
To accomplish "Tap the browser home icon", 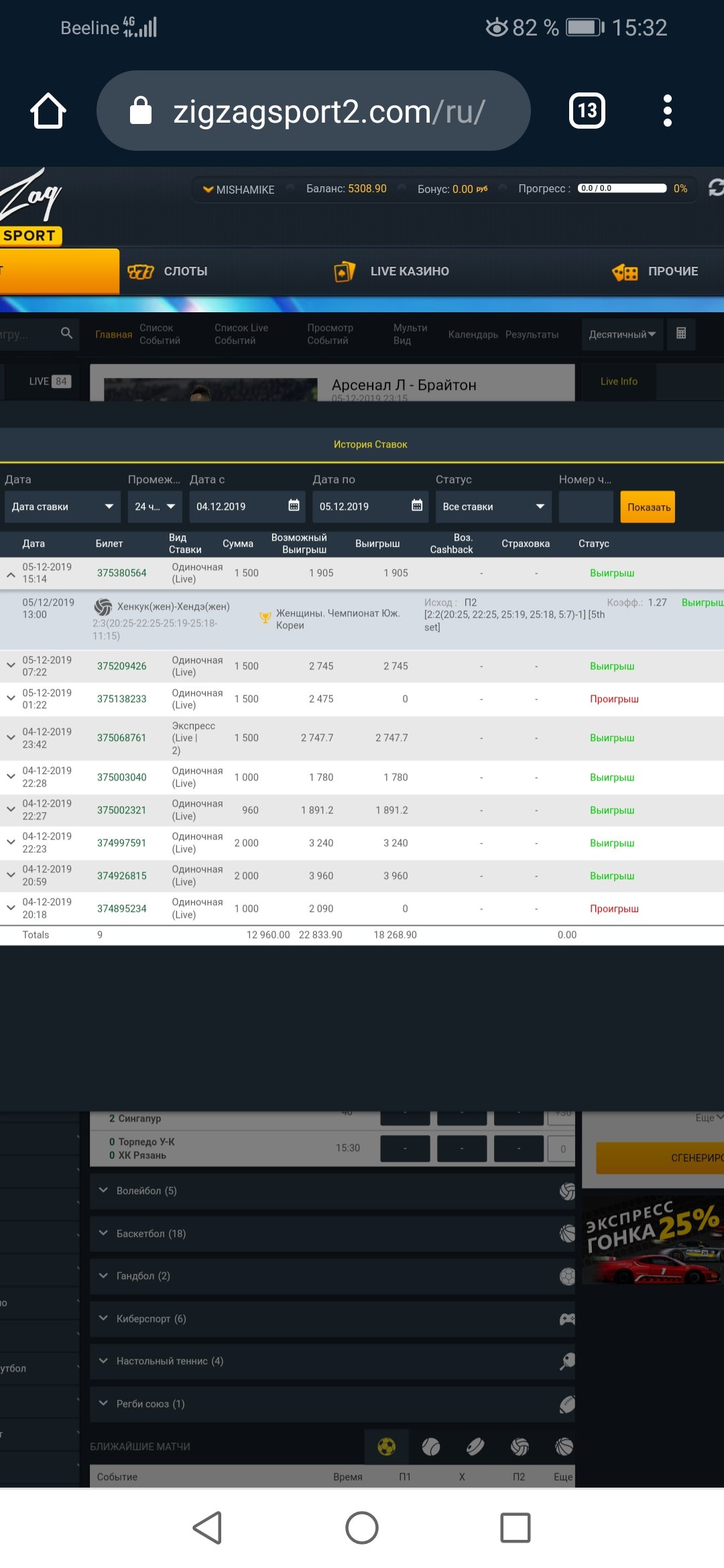I will click(x=48, y=111).
